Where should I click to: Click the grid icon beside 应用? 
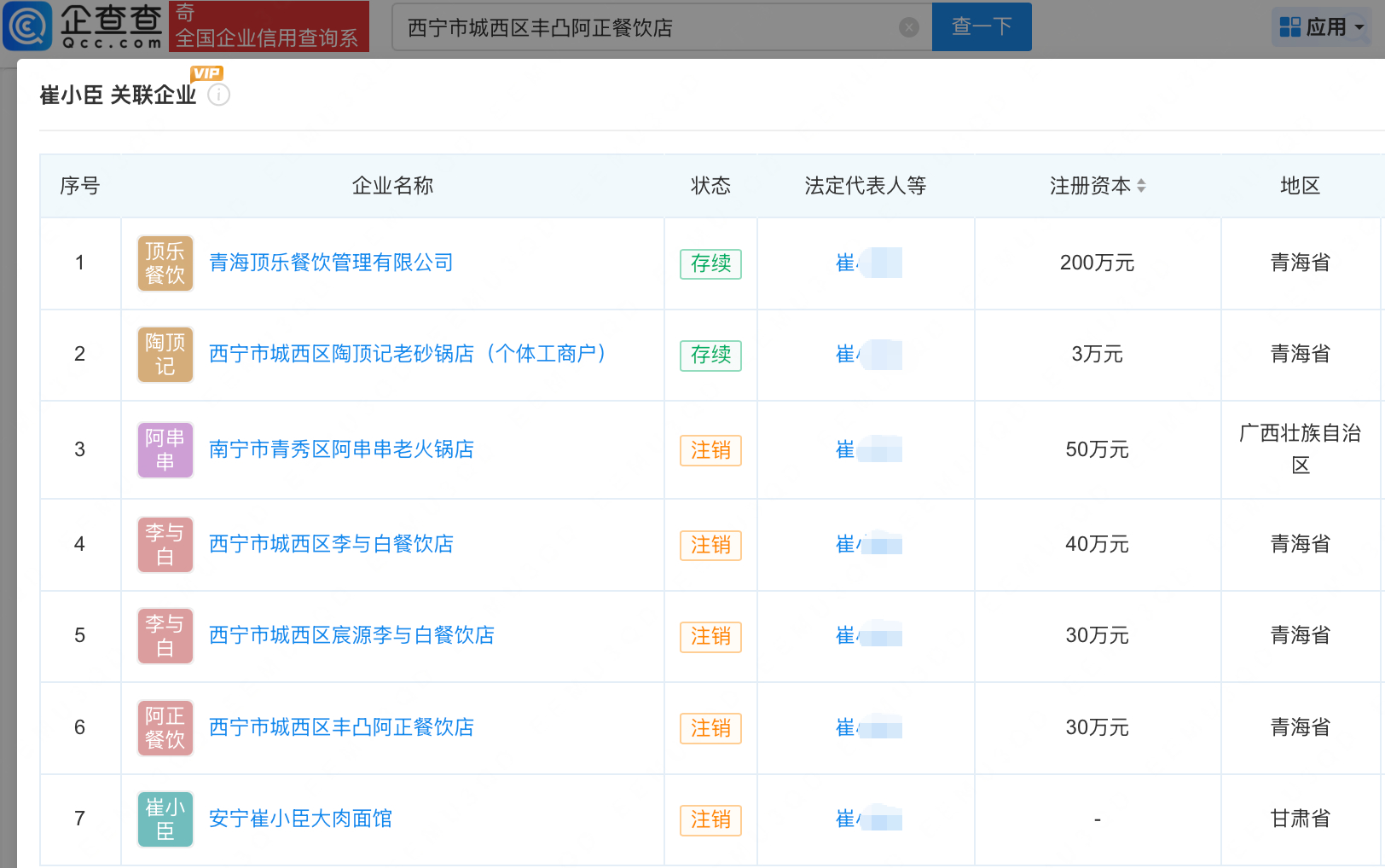(1290, 27)
